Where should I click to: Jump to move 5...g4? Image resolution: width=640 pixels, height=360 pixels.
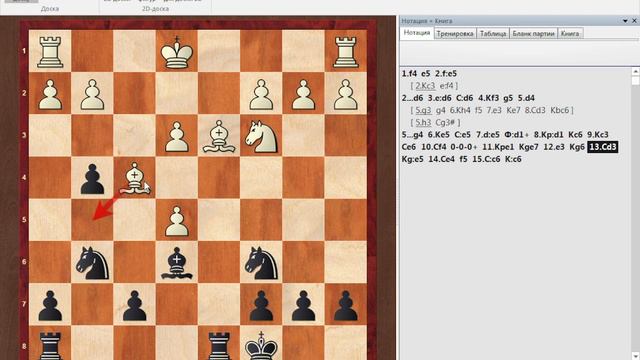[412, 135]
